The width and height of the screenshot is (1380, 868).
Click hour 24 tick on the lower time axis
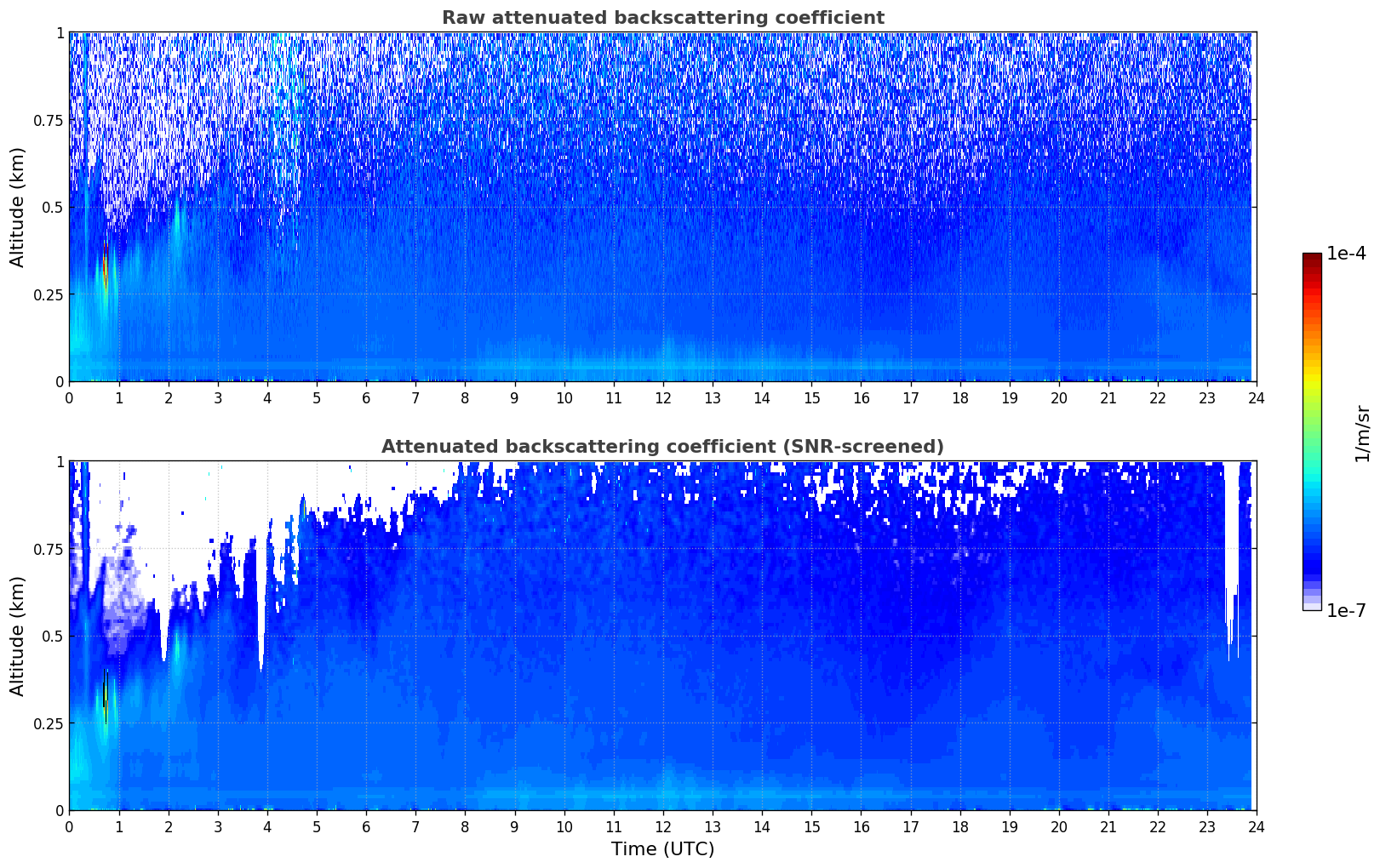click(1257, 827)
